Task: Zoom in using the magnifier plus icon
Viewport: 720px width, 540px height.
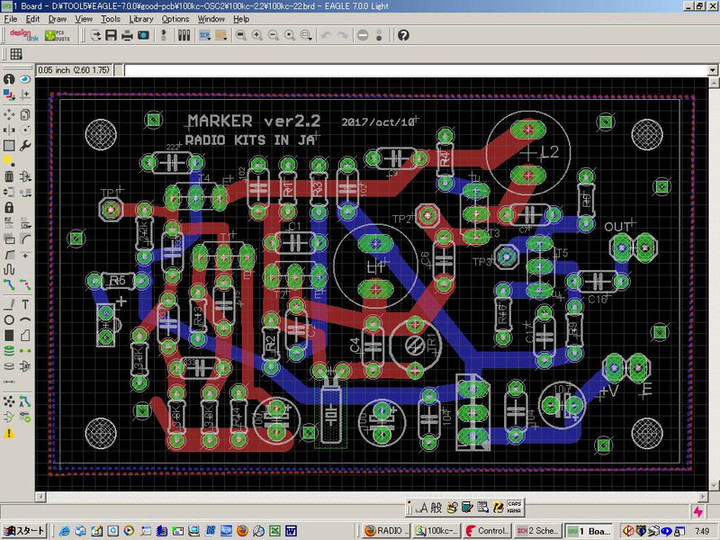Action: tap(257, 35)
